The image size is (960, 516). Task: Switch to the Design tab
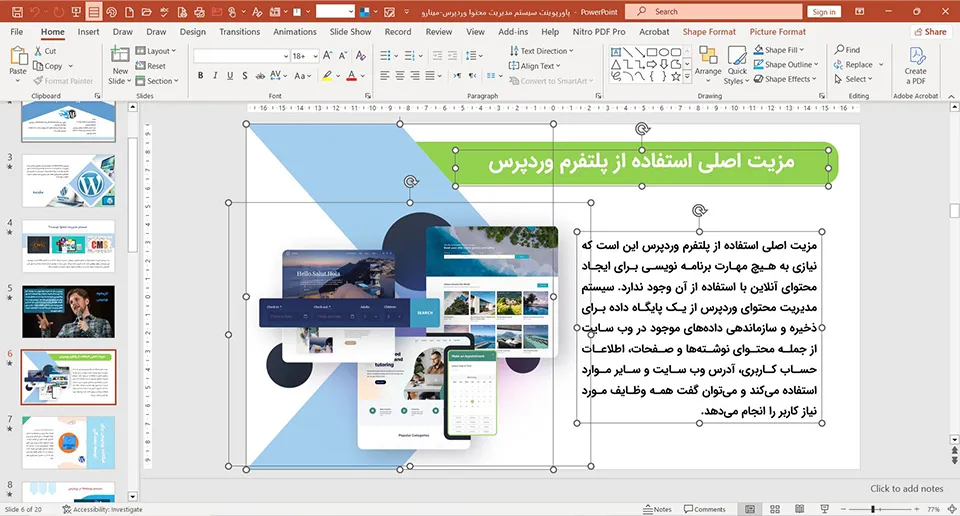click(x=192, y=32)
